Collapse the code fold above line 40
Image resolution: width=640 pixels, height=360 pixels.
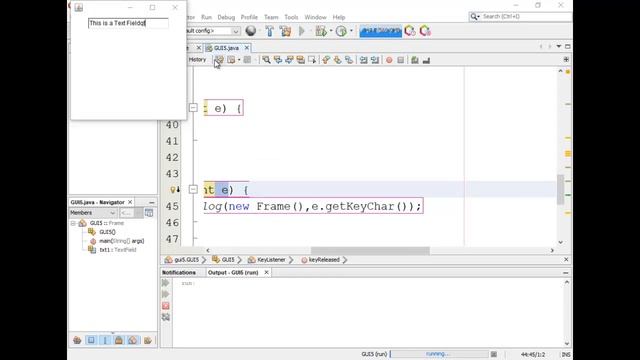(x=193, y=108)
